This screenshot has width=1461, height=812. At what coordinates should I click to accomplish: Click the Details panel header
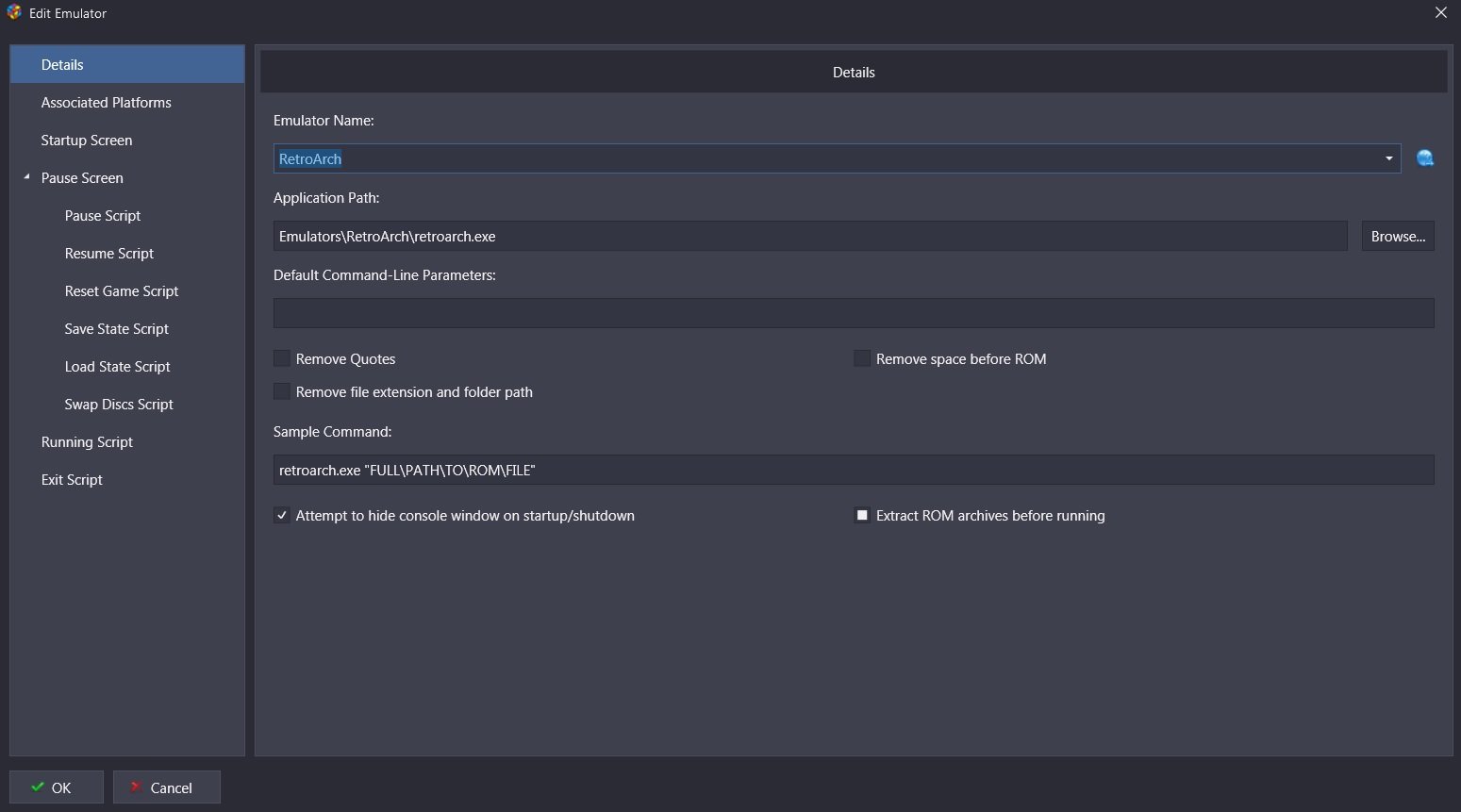pos(854,73)
